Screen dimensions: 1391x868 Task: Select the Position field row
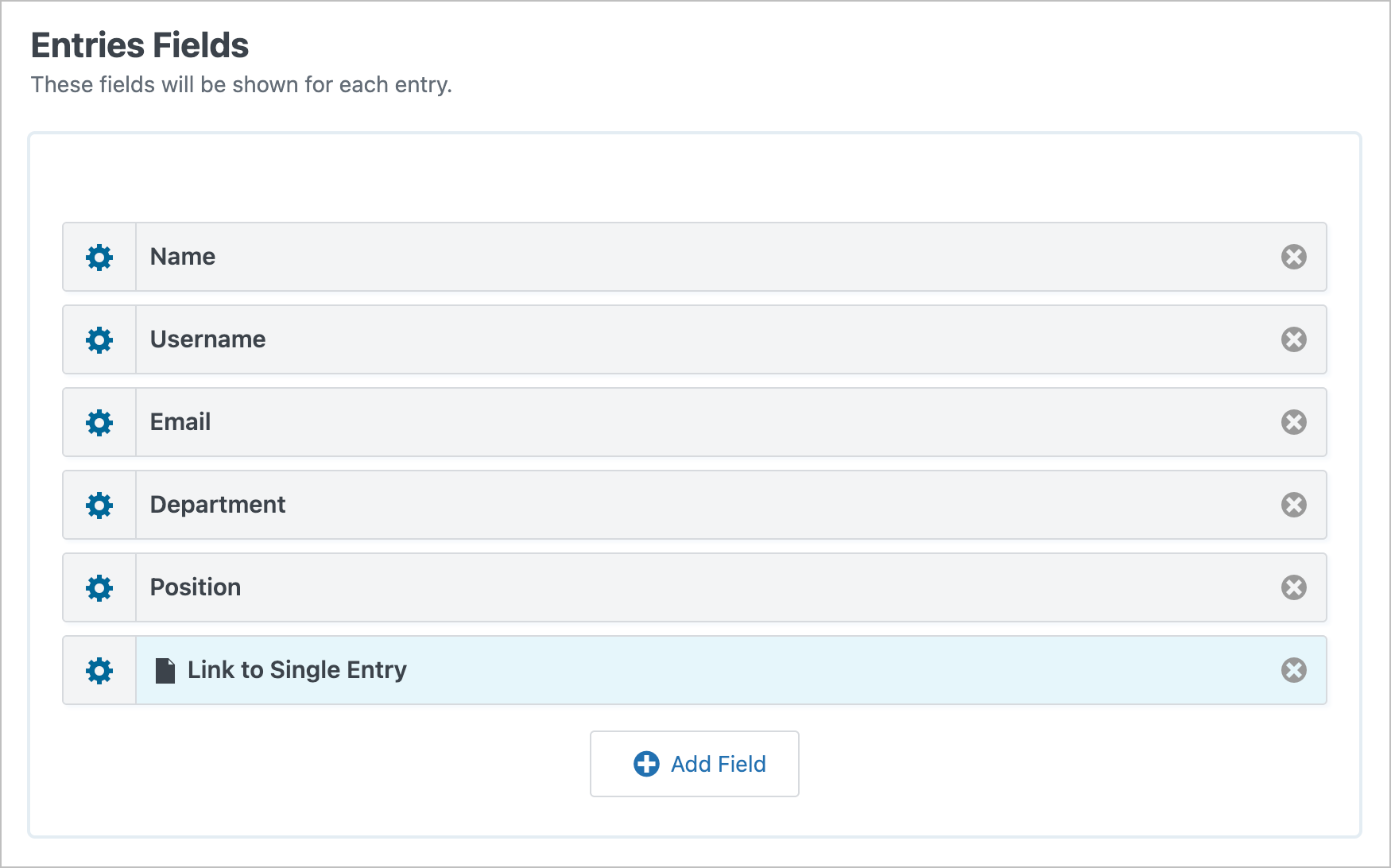tap(636, 587)
